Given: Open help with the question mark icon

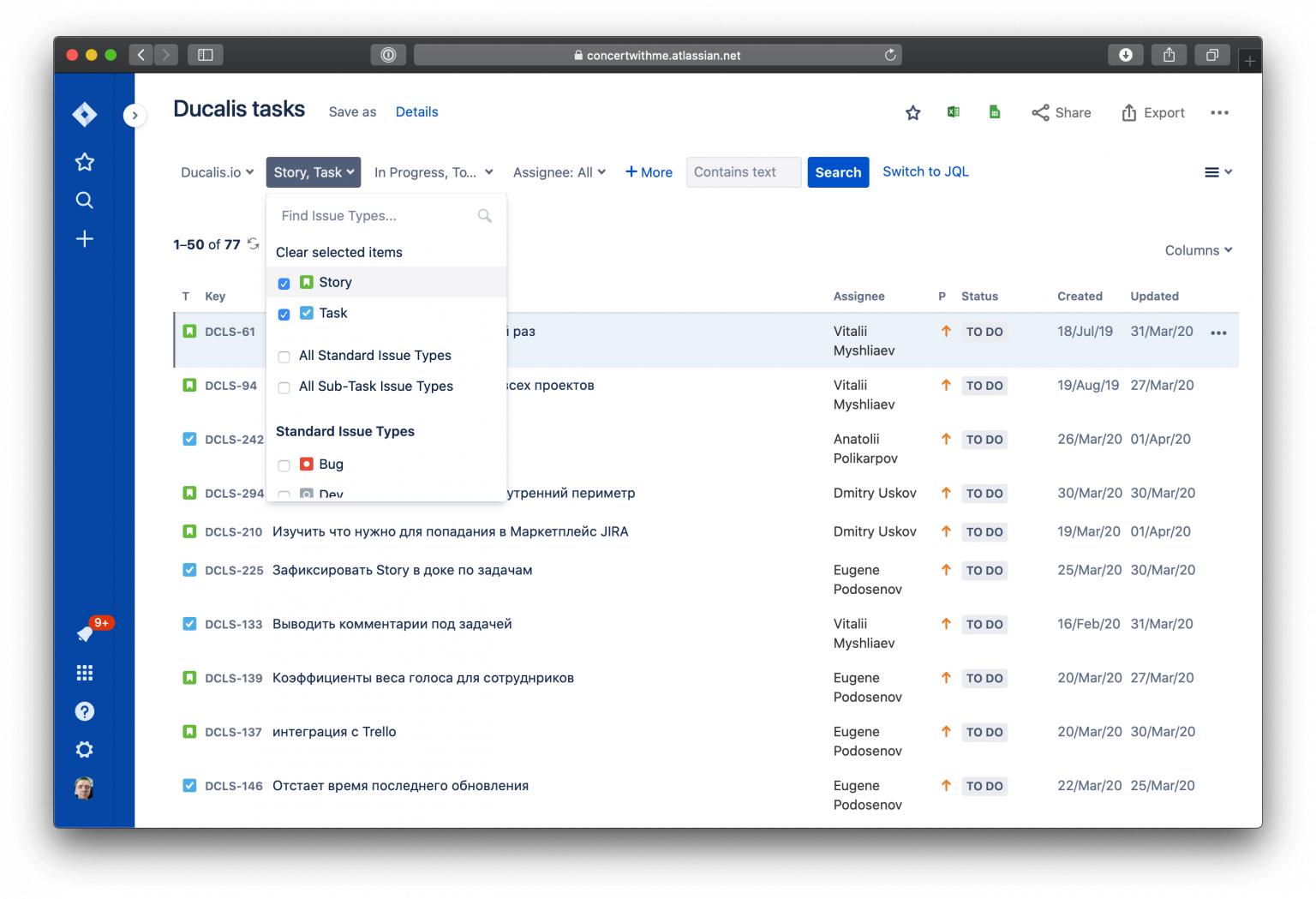Looking at the screenshot, I should [x=84, y=710].
